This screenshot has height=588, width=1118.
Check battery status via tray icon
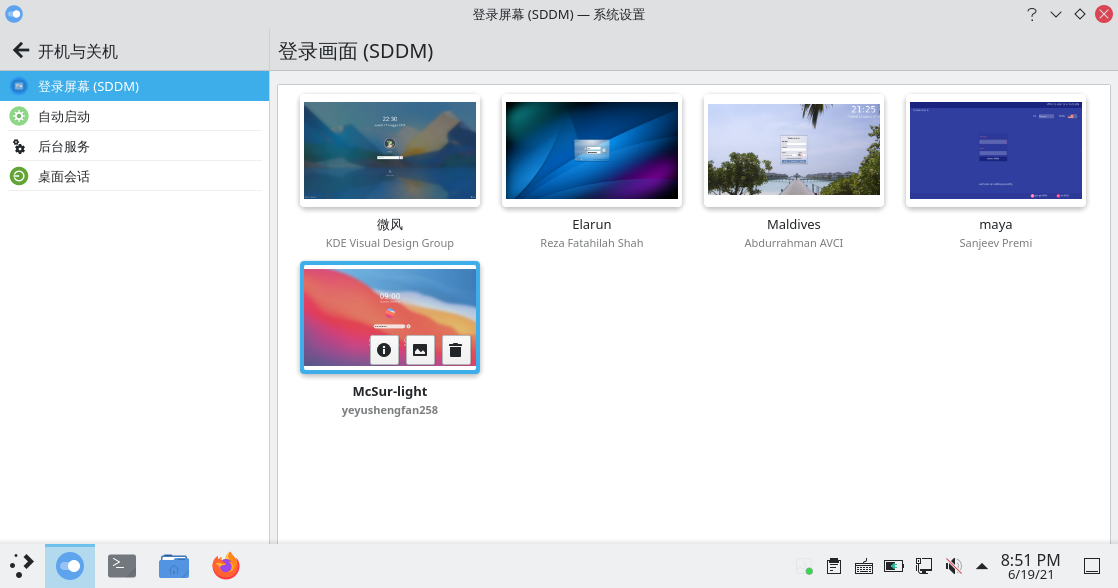[894, 565]
